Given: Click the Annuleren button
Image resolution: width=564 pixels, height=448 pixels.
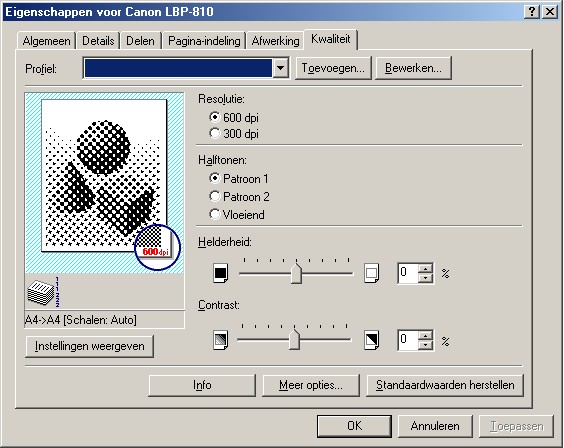Looking at the screenshot, I should (435, 426).
